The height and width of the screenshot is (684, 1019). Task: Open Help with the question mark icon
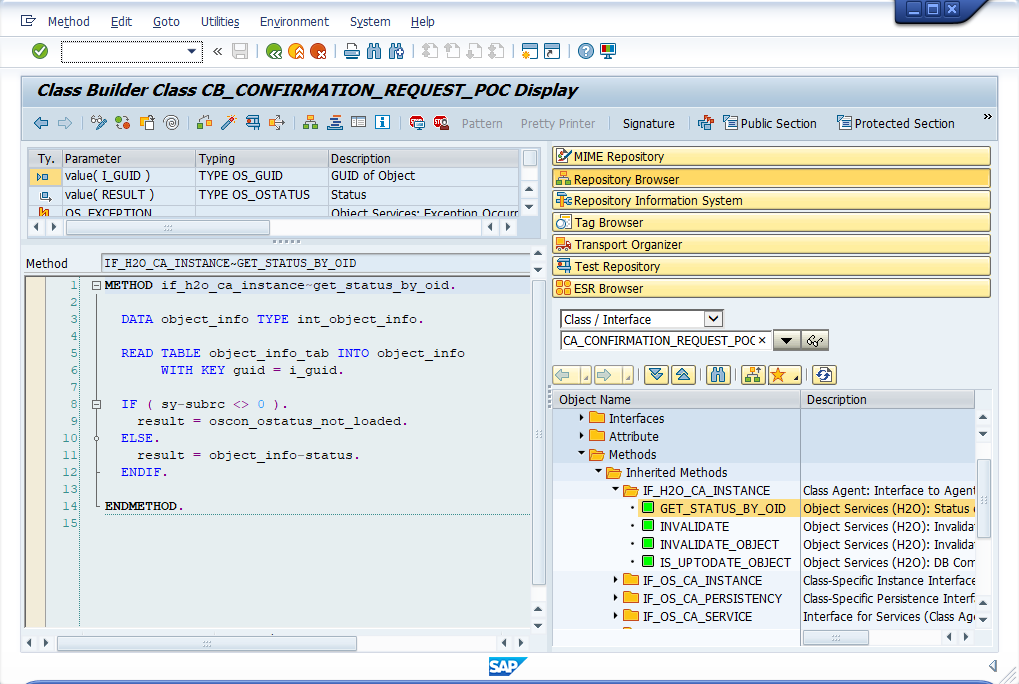(586, 51)
